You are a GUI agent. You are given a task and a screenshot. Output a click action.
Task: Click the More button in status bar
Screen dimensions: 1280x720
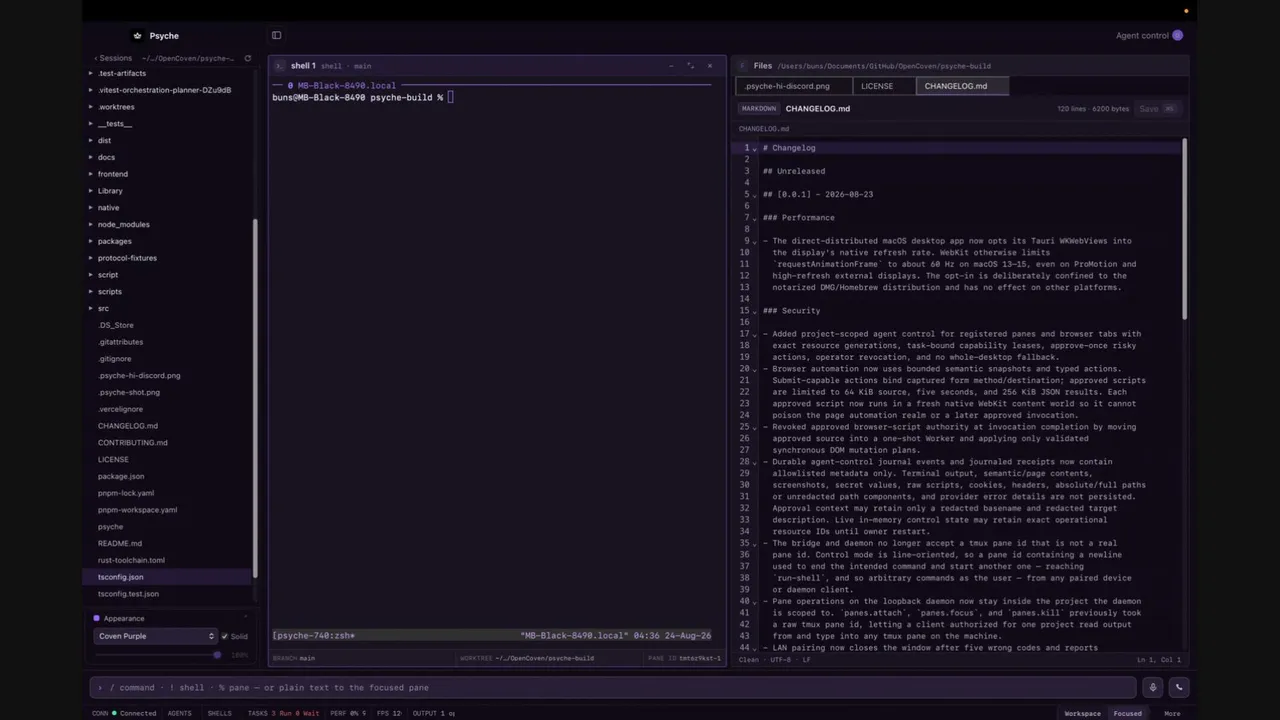click(x=1172, y=713)
